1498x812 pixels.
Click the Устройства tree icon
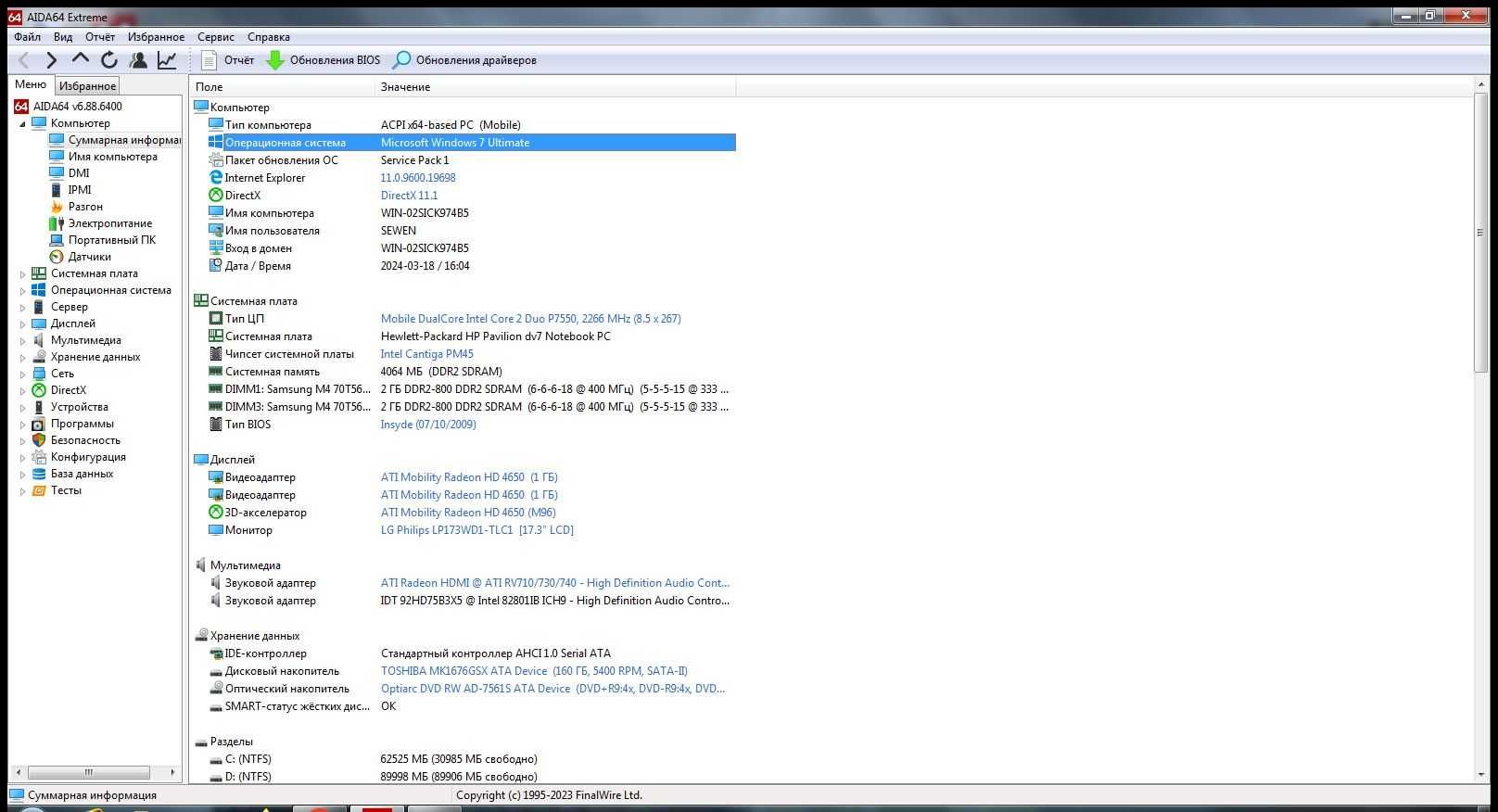pos(39,407)
